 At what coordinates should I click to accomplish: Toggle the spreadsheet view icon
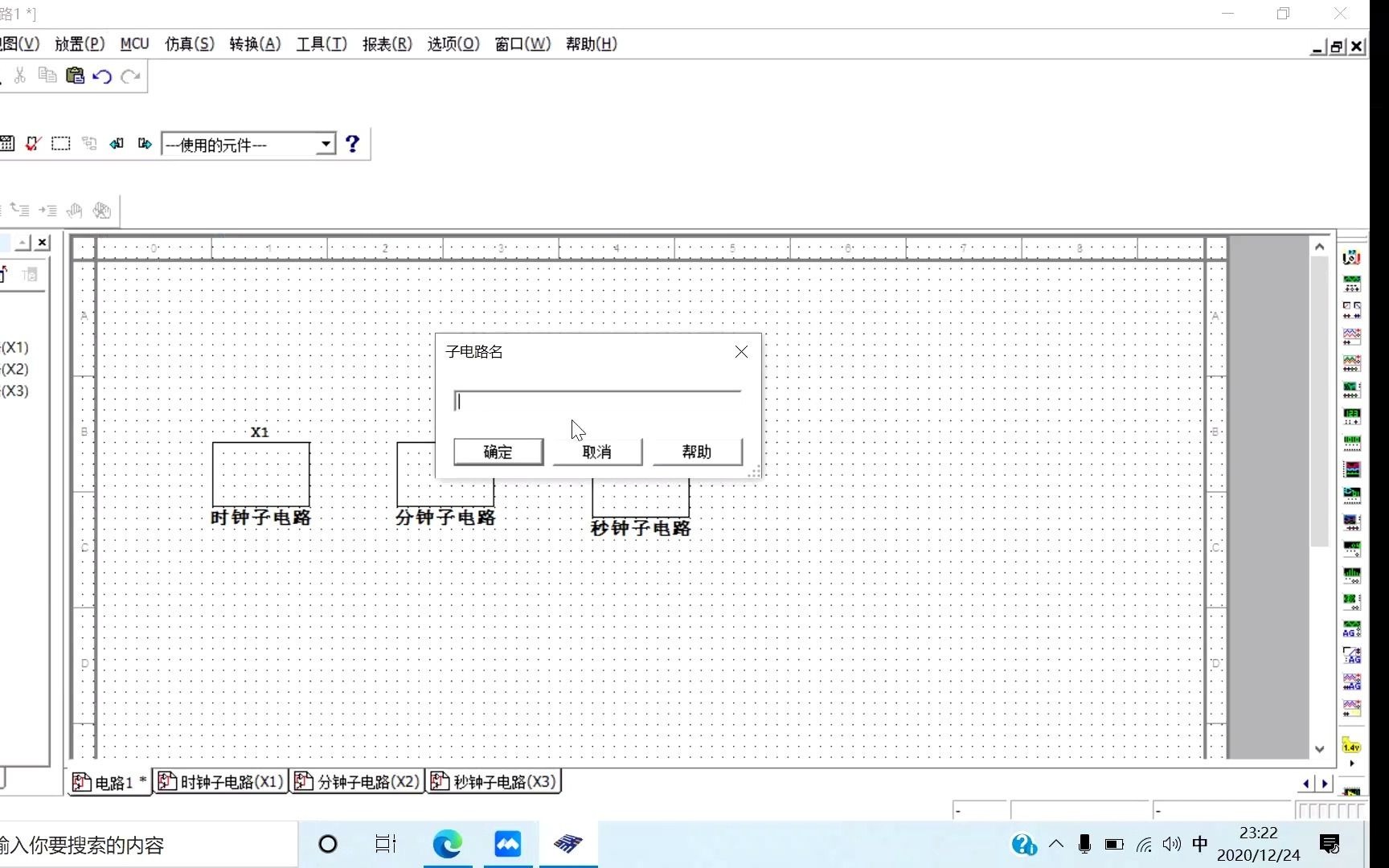click(7, 144)
